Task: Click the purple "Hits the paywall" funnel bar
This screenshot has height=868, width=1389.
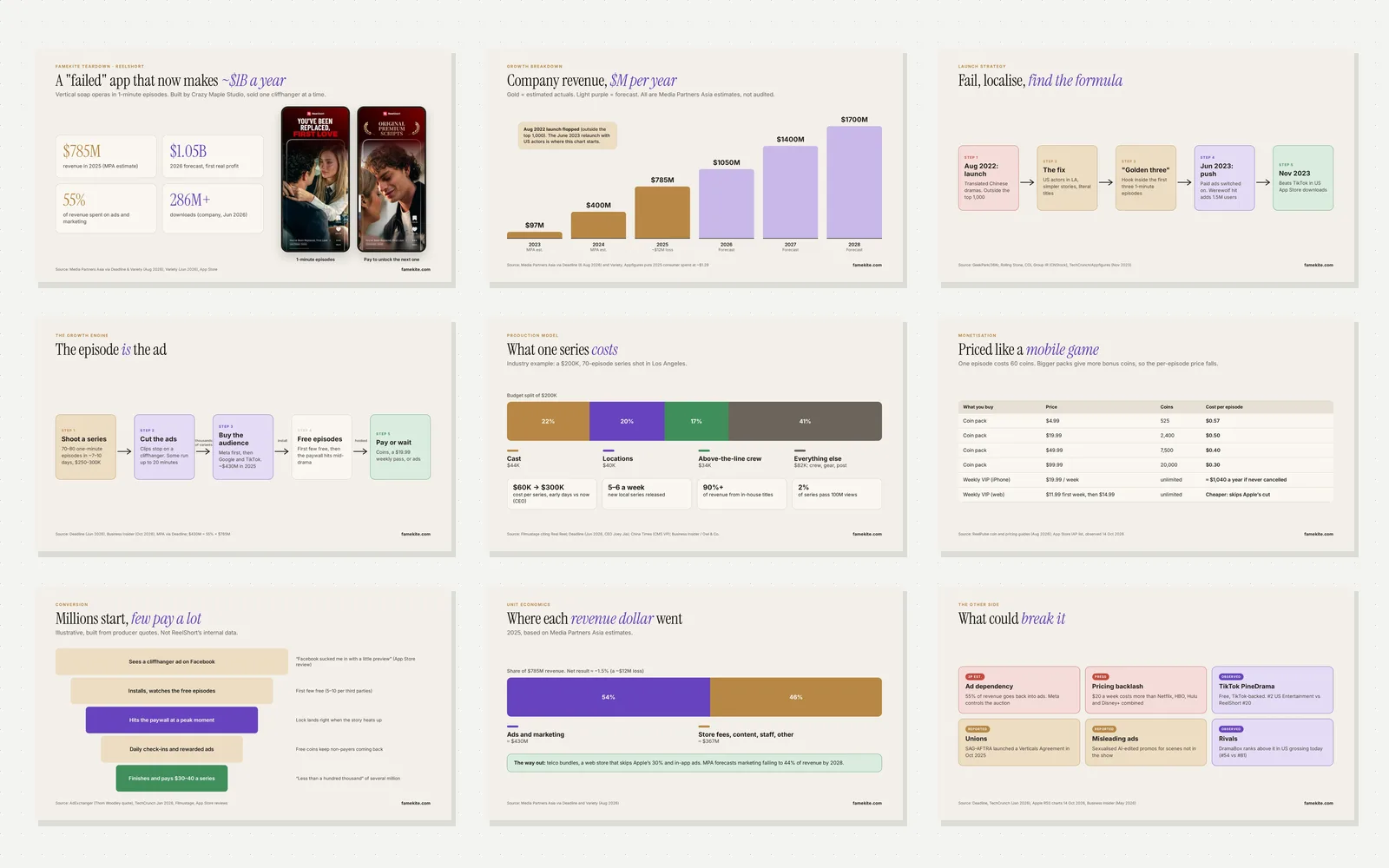Action: (172, 720)
